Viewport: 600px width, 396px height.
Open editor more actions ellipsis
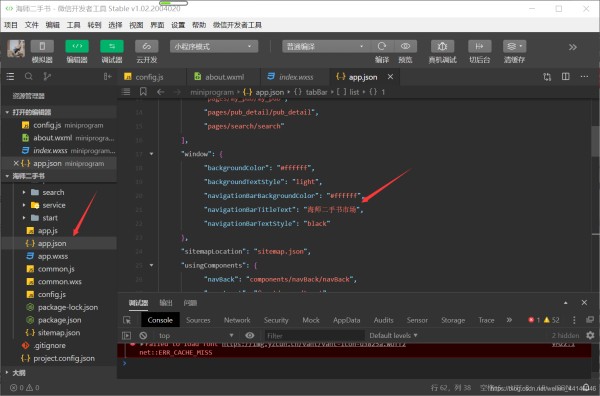click(x=584, y=77)
